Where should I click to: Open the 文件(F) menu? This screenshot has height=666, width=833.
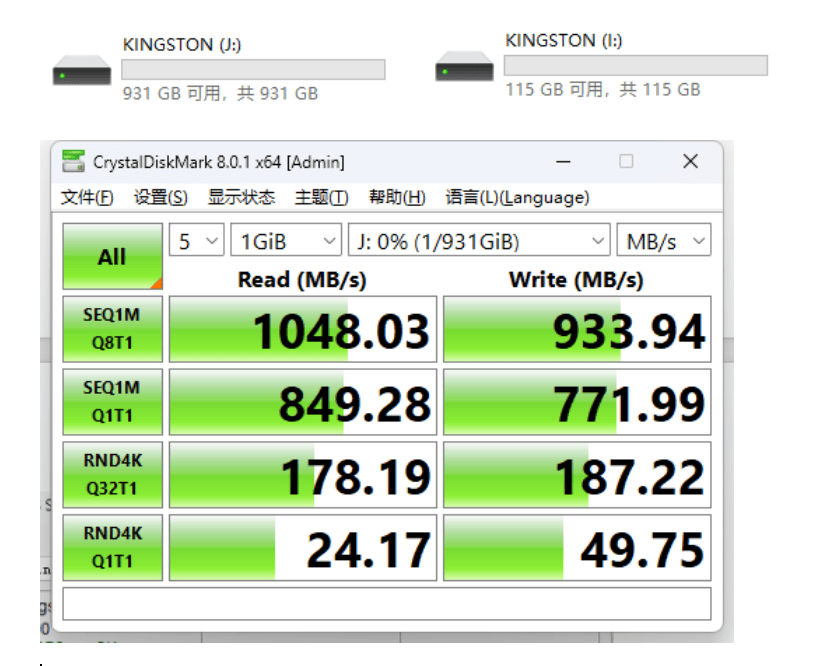pyautogui.click(x=87, y=197)
